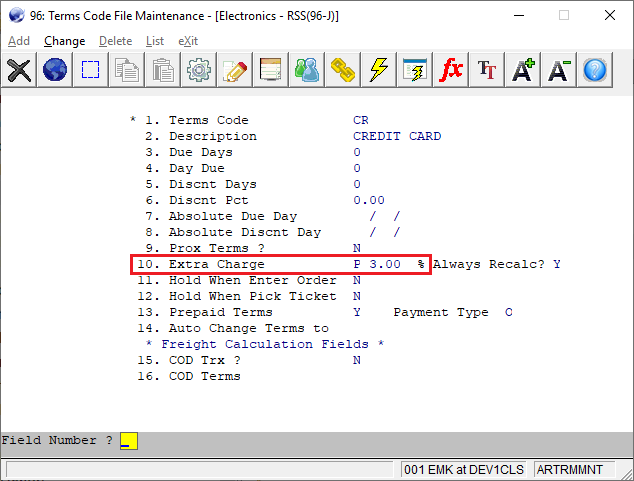Open the blue help question mark icon

click(x=596, y=70)
